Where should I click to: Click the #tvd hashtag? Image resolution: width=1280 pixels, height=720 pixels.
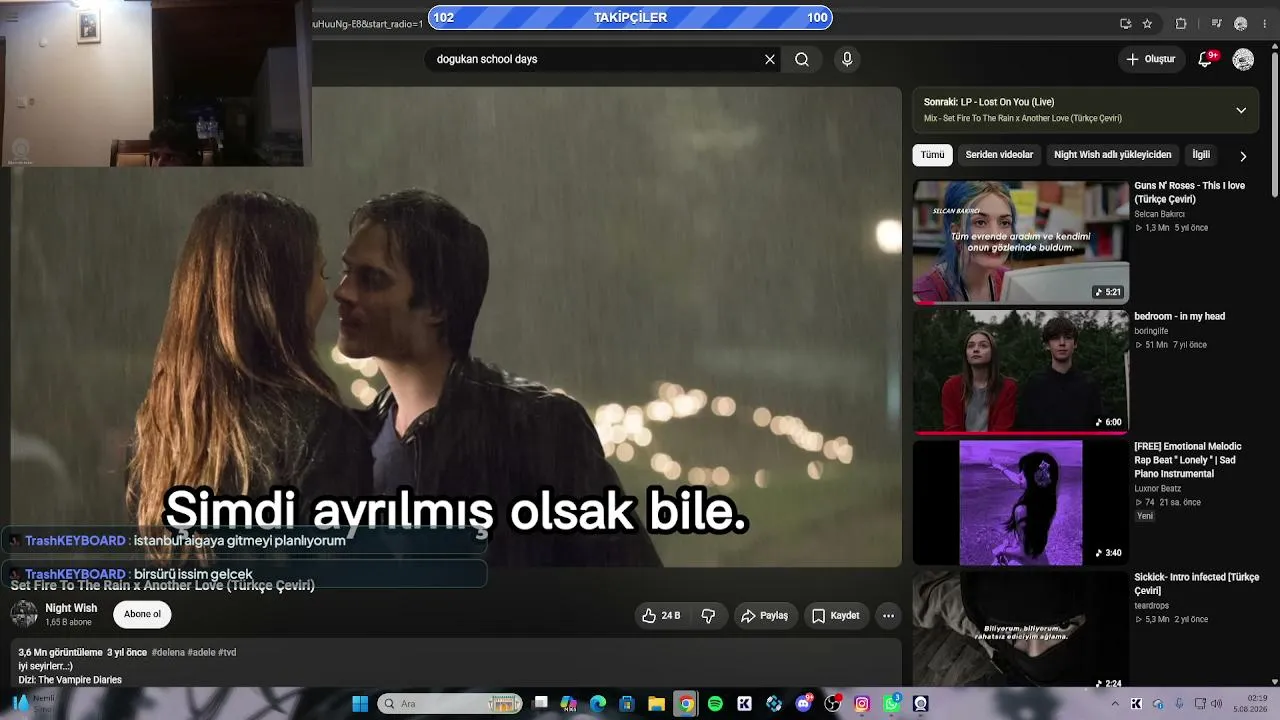(x=227, y=653)
